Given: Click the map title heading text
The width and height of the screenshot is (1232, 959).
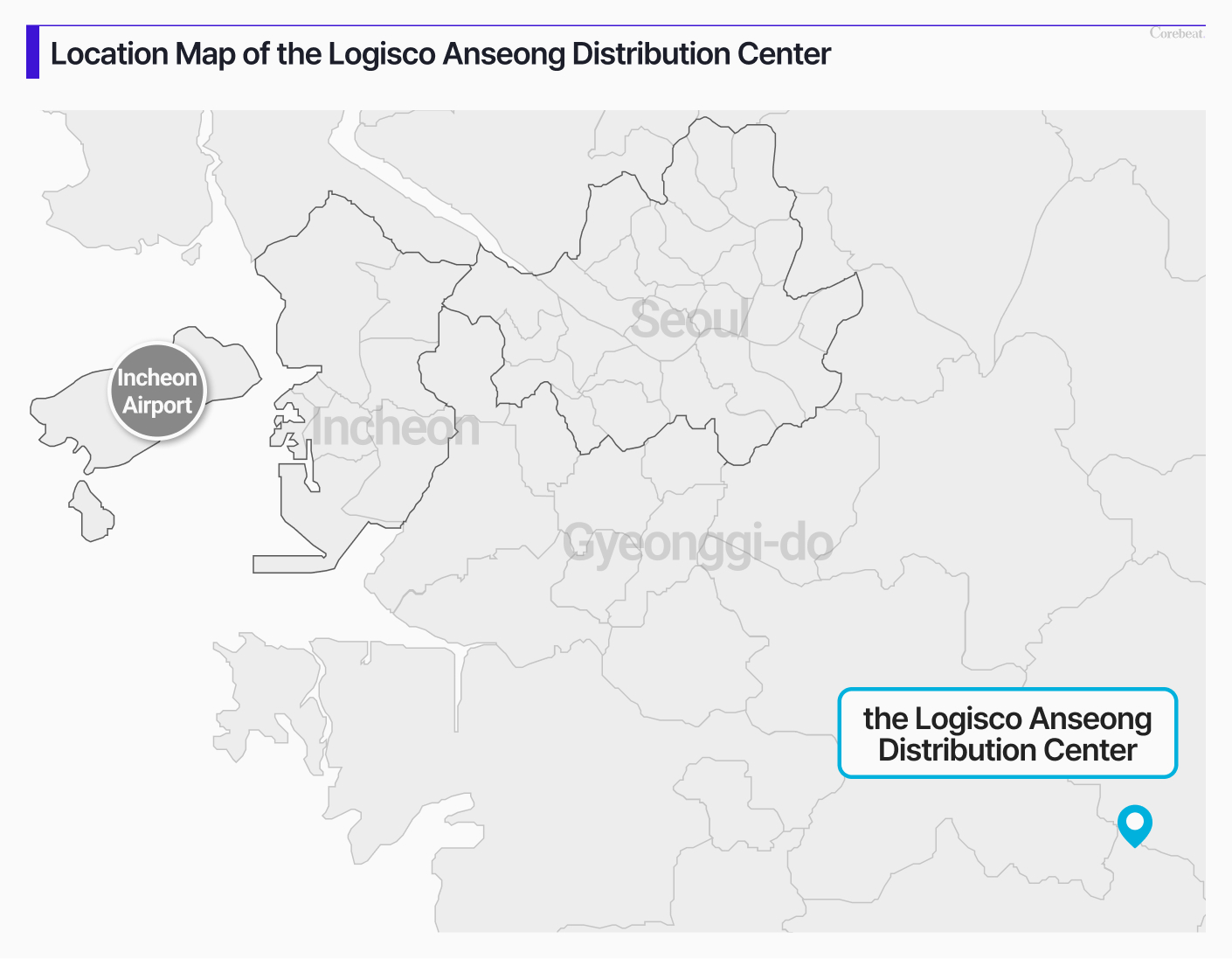Looking at the screenshot, I should (x=440, y=53).
